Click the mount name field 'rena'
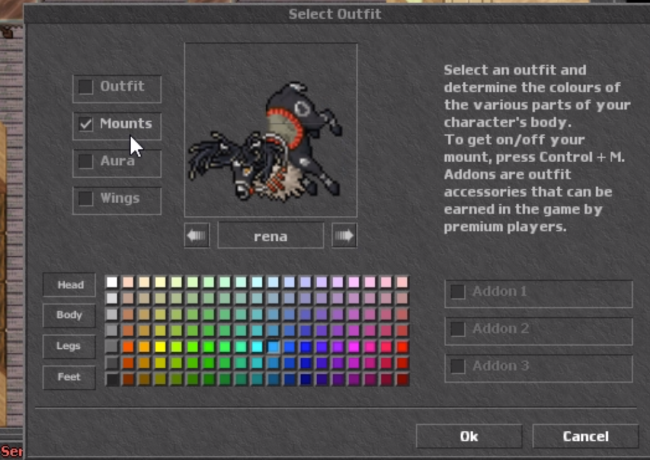Image resolution: width=650 pixels, height=460 pixels. (x=271, y=236)
